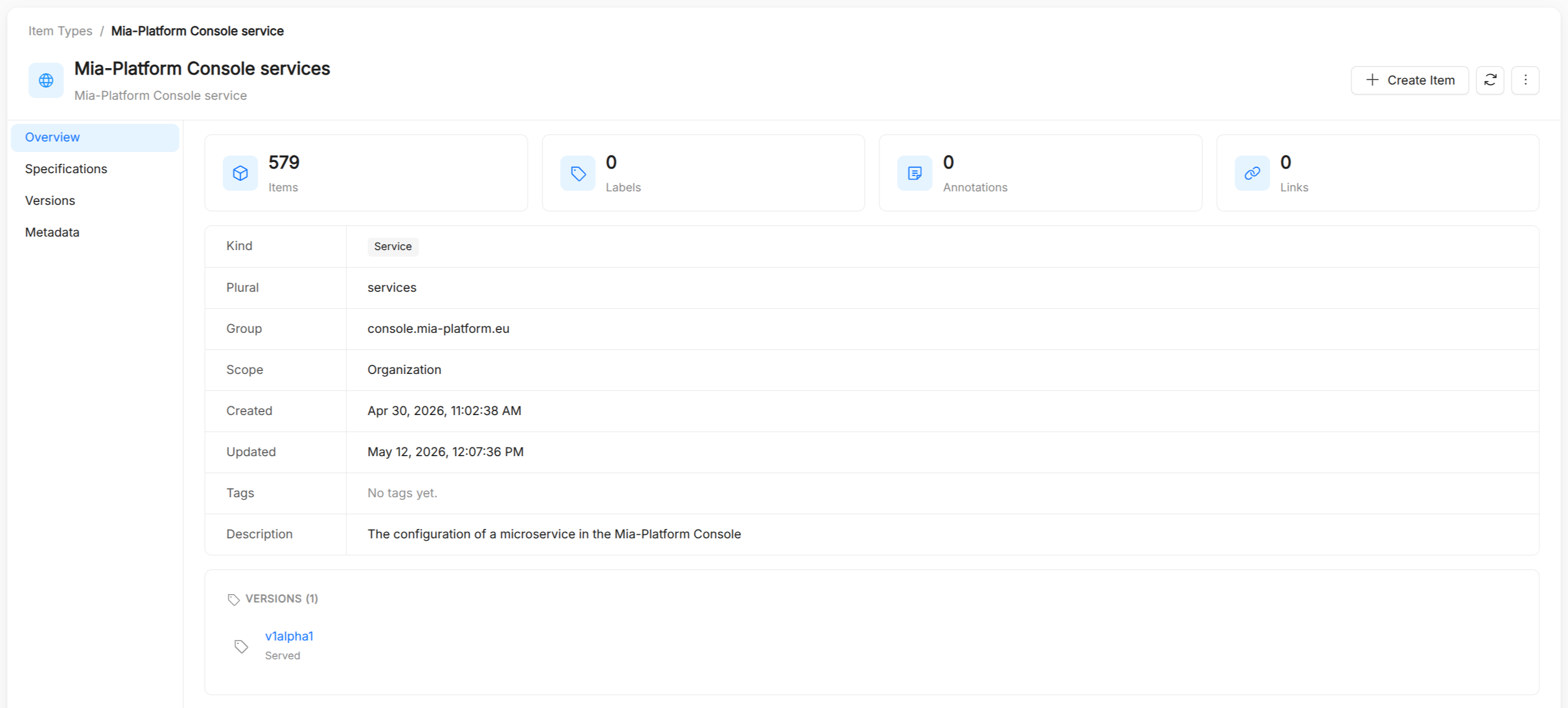Click the 'No tags yet.' text
The height and width of the screenshot is (708, 1568).
tap(402, 493)
